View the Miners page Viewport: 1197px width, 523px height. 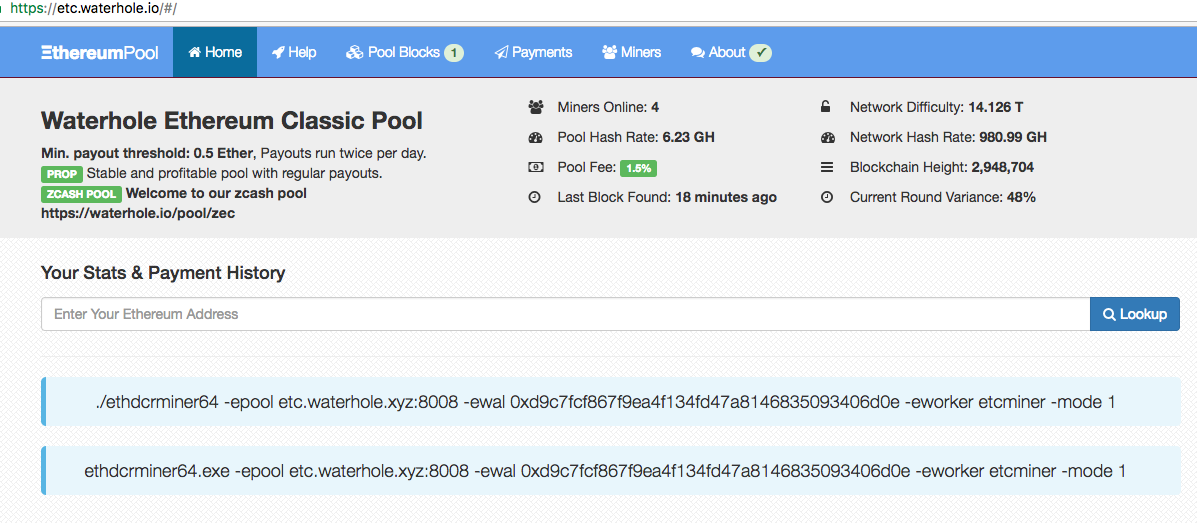[x=631, y=52]
